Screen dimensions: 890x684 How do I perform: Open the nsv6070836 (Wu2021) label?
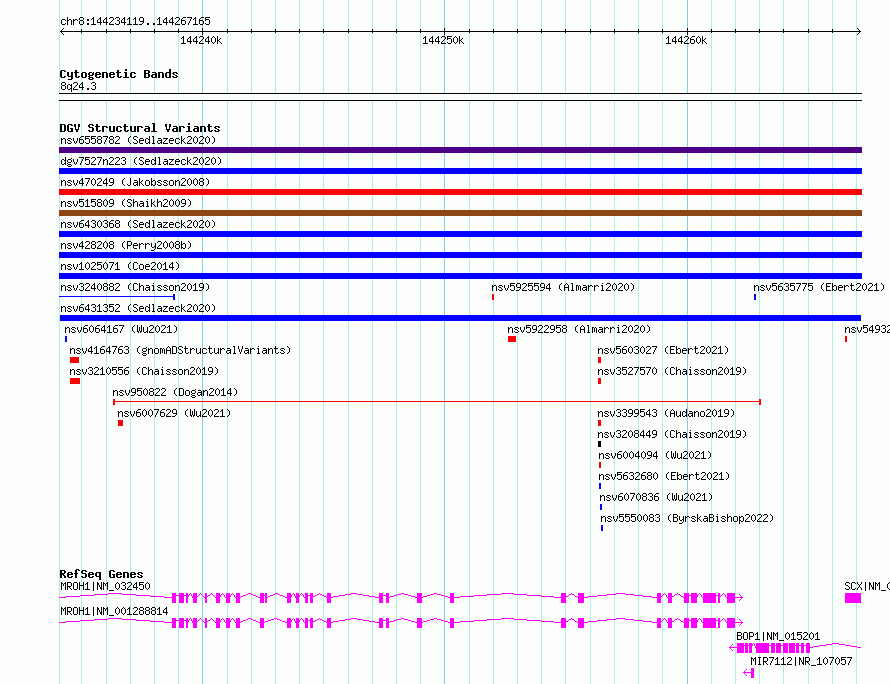pos(656,497)
